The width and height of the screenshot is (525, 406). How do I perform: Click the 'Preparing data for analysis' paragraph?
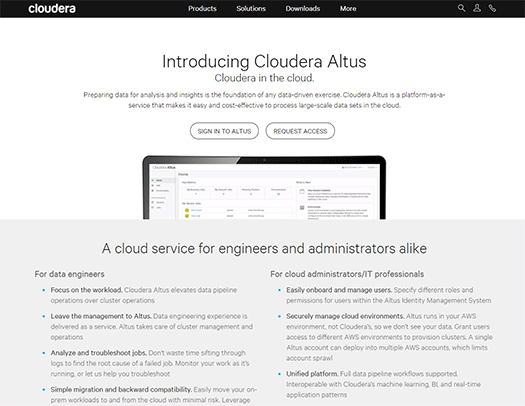point(264,100)
